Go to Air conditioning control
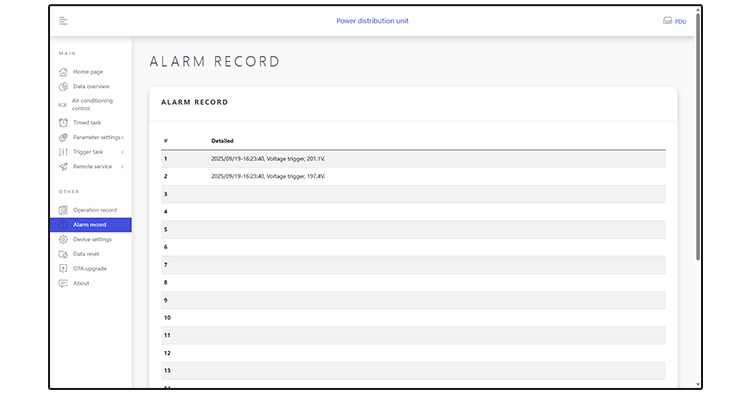Viewport: 750px width, 397px height. tap(92, 104)
